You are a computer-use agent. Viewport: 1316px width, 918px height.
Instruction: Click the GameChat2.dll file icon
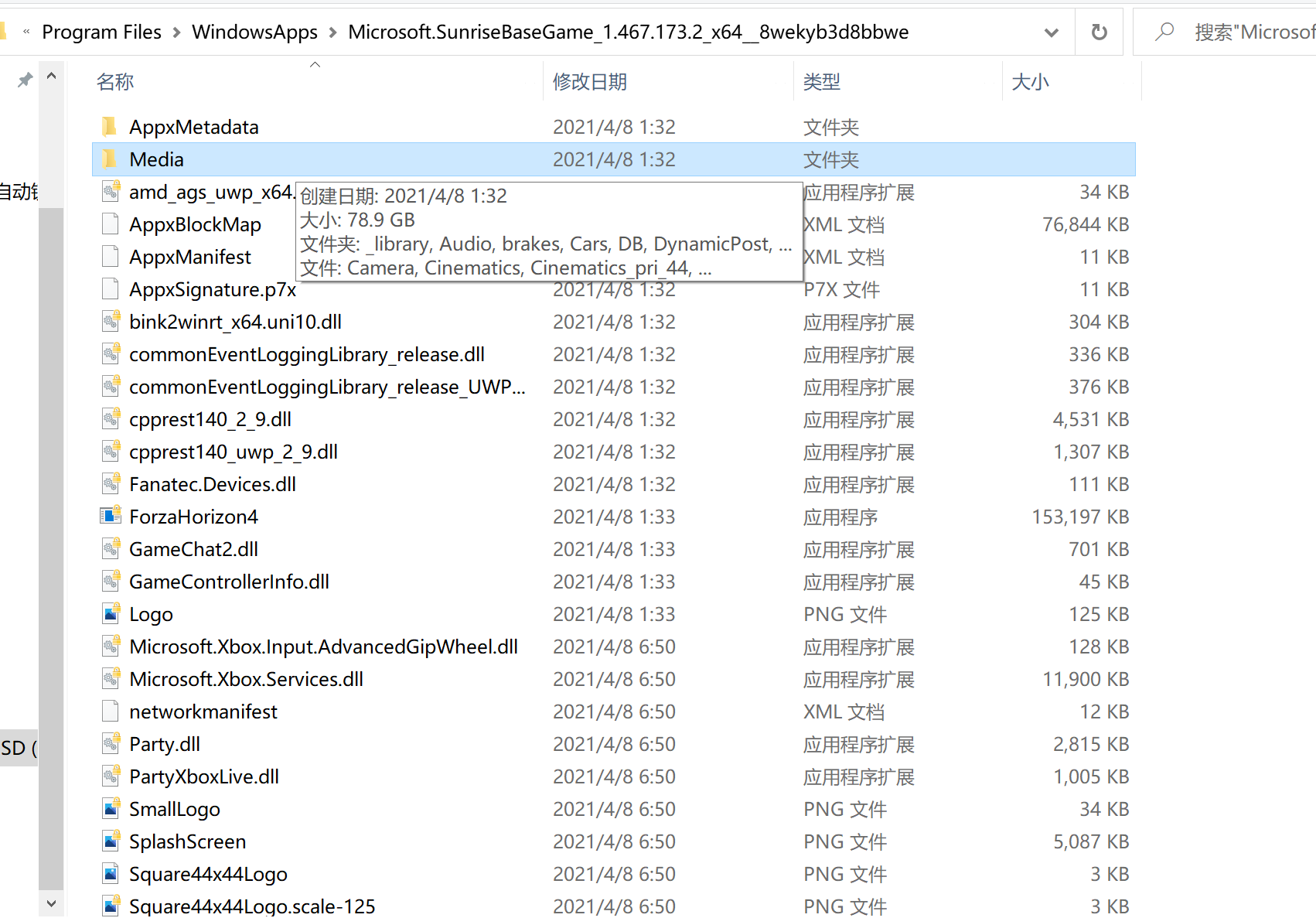[111, 548]
